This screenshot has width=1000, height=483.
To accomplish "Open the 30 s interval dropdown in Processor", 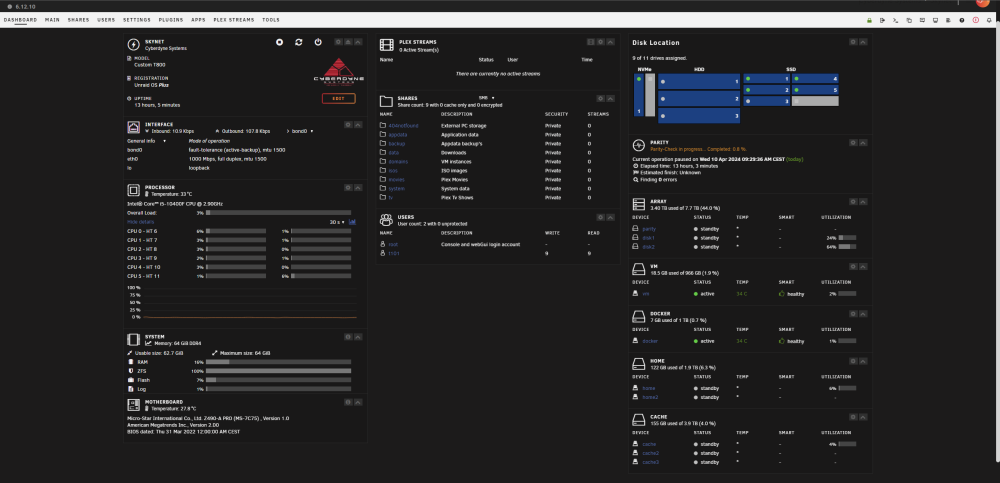I will (337, 222).
